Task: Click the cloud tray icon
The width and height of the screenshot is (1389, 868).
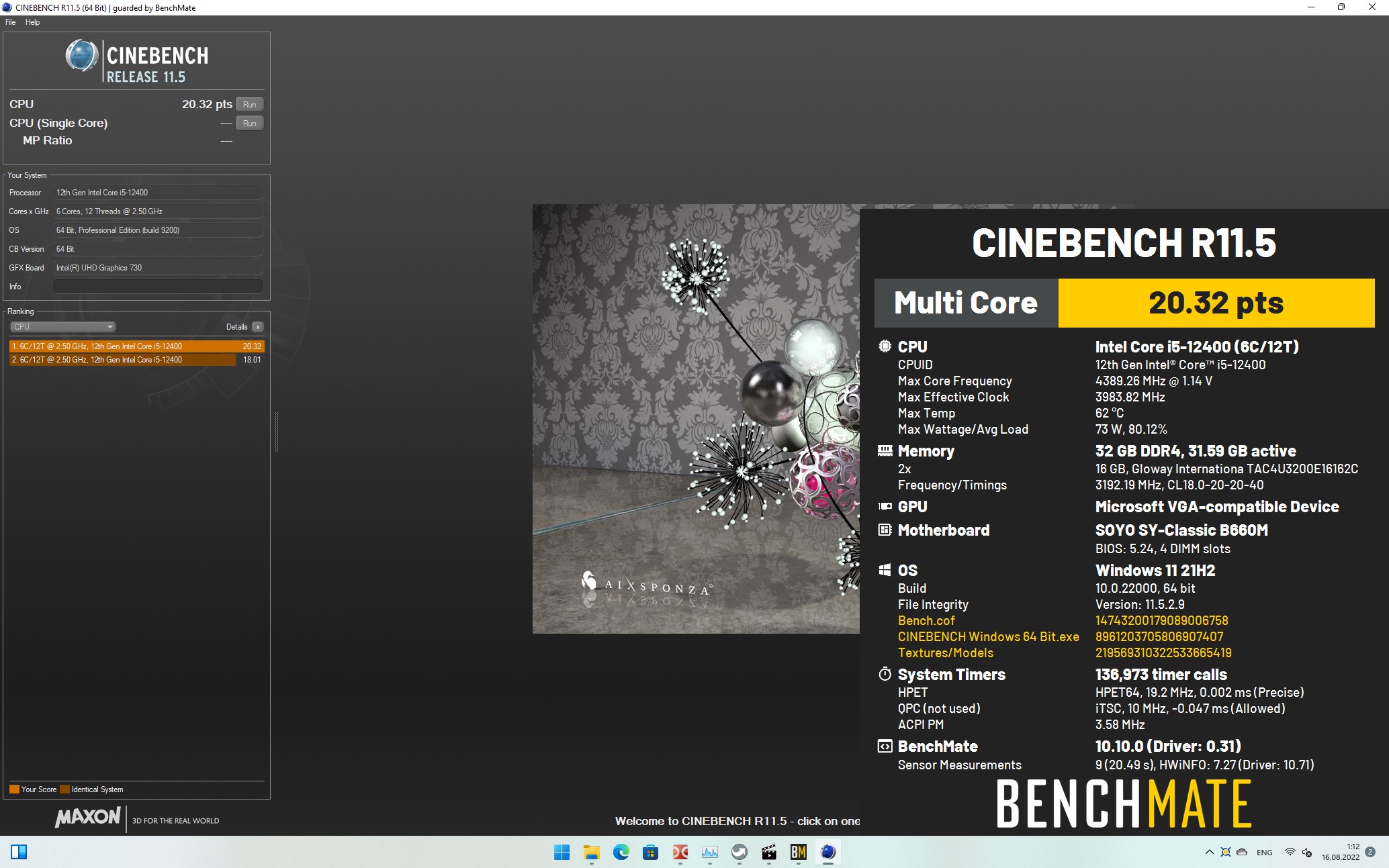Action: (x=1242, y=852)
